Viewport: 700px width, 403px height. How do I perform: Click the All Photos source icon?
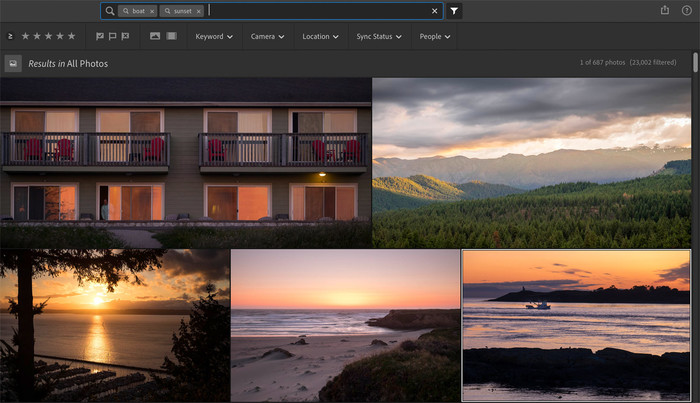[13, 63]
